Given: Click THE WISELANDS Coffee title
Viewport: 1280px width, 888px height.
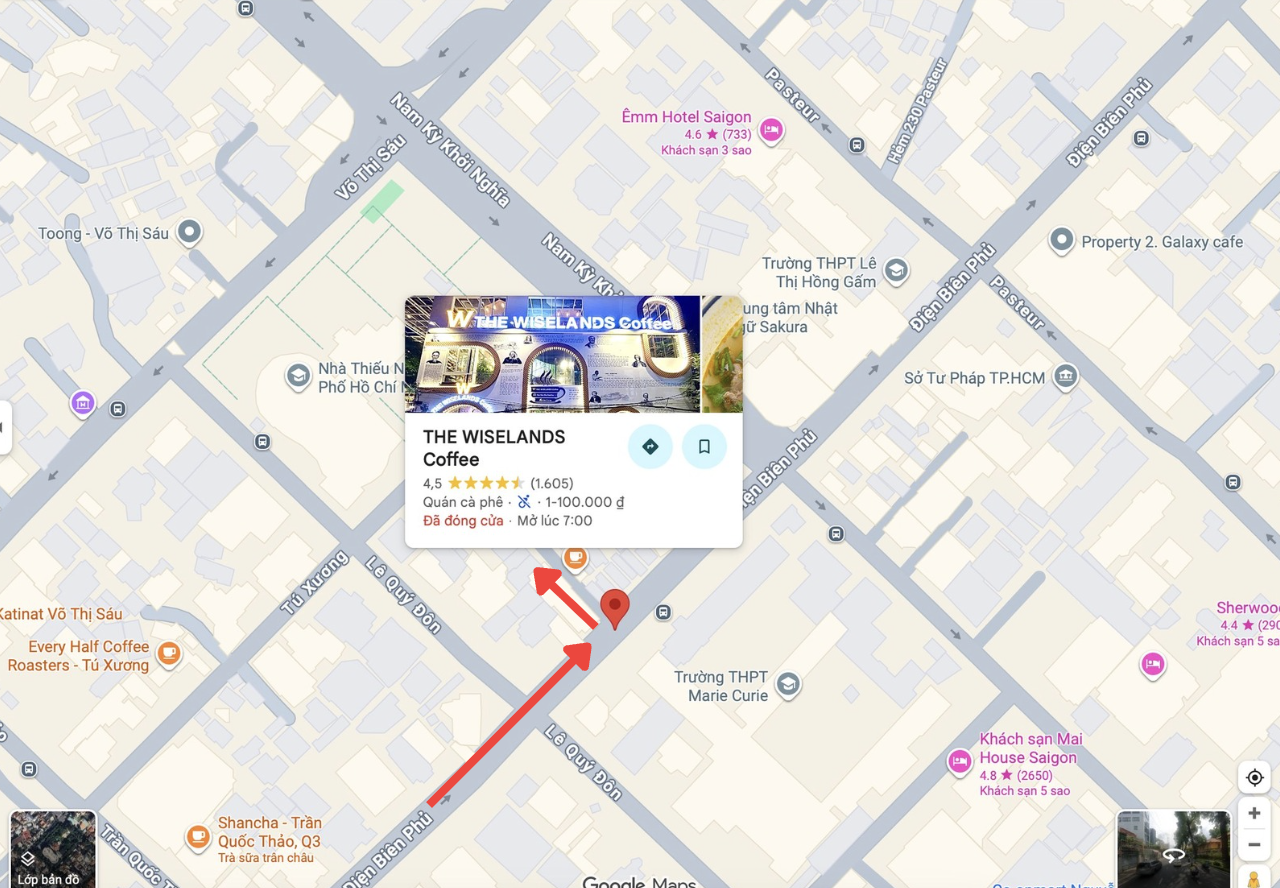Looking at the screenshot, I should [x=494, y=448].
